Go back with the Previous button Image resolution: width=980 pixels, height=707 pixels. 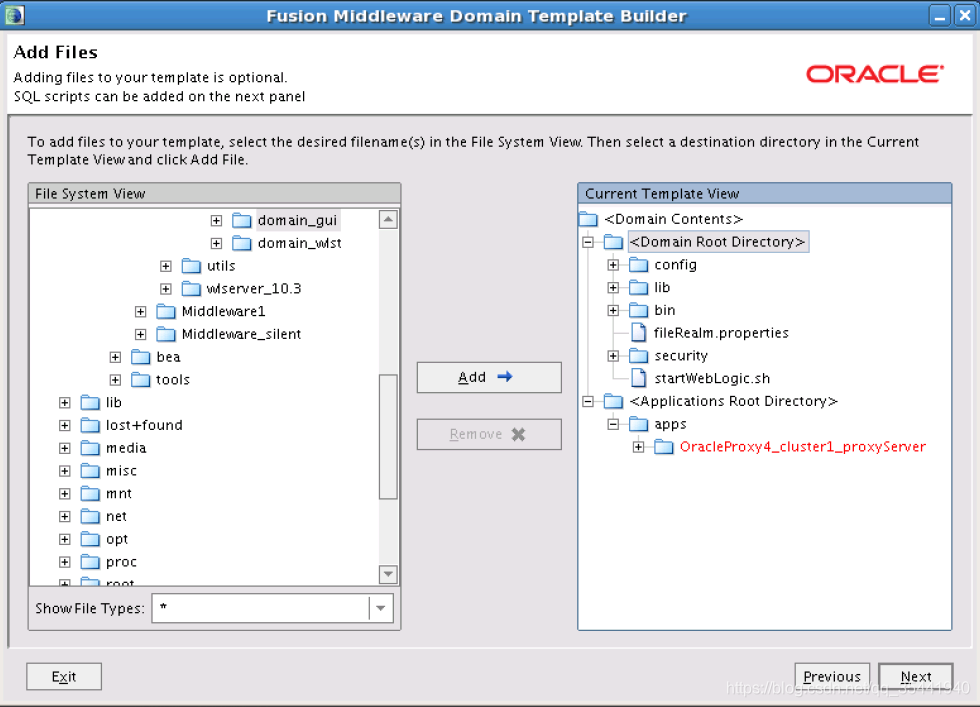pyautogui.click(x=832, y=677)
